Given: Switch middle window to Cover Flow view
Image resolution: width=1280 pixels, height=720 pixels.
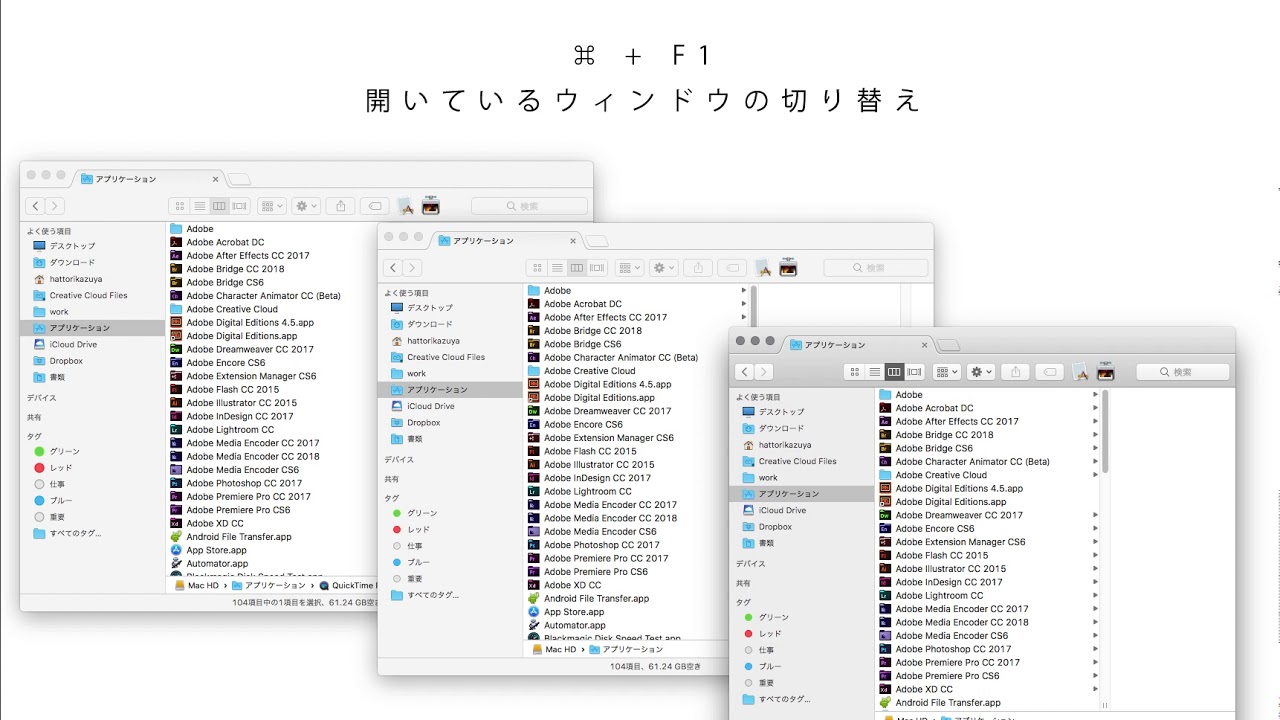Looking at the screenshot, I should click(x=598, y=268).
